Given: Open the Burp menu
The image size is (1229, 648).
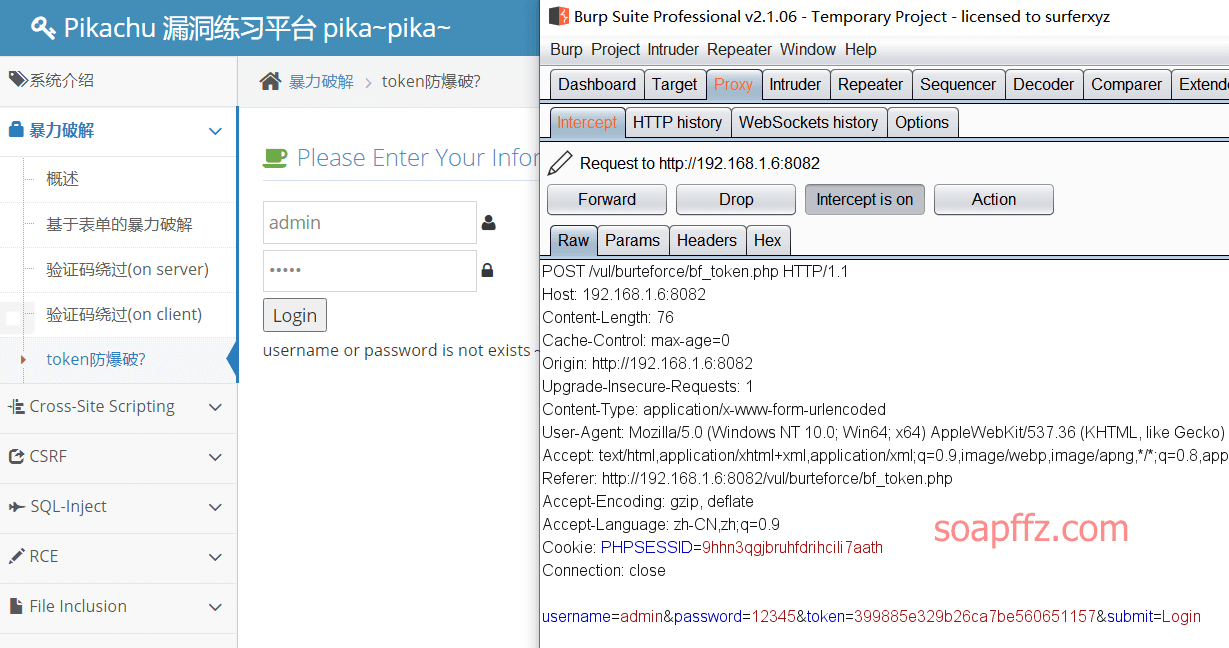Looking at the screenshot, I should tap(566, 49).
